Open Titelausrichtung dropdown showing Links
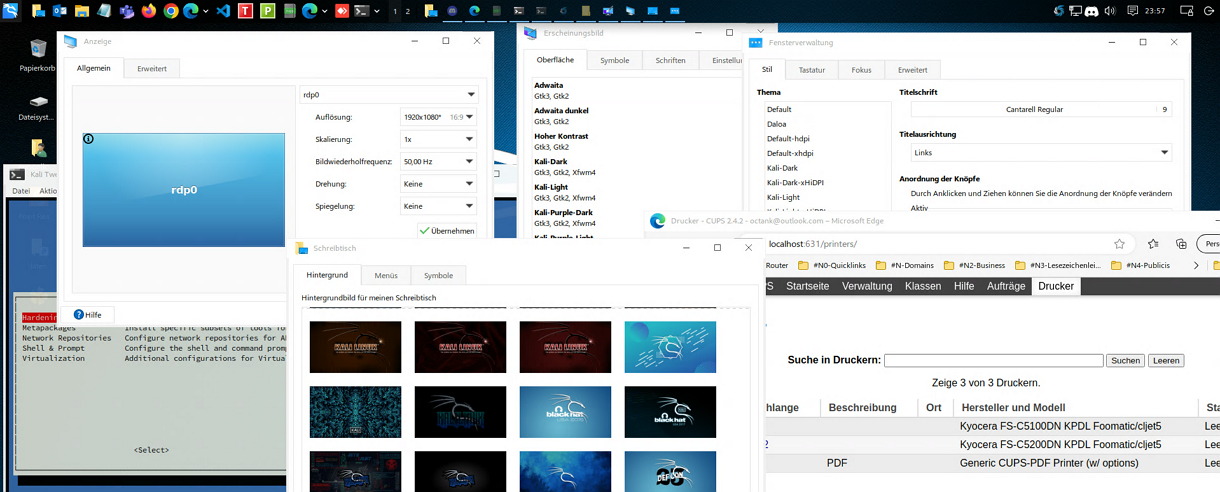Screen dimensions: 1220x492 click(x=1041, y=153)
